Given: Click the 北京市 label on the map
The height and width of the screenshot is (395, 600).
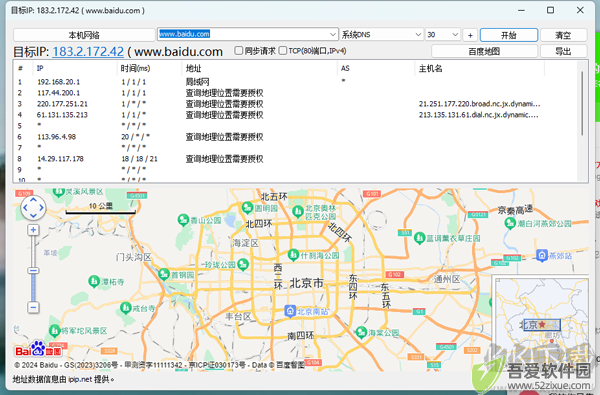Looking at the screenshot, I should tap(307, 283).
